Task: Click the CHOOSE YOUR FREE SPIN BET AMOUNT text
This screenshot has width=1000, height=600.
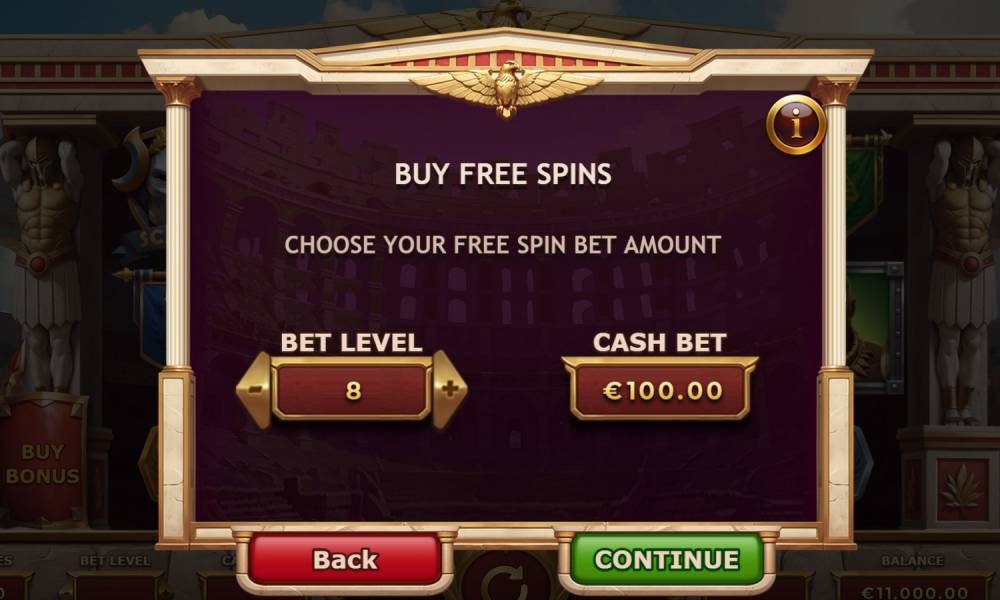Action: pyautogui.click(x=503, y=245)
